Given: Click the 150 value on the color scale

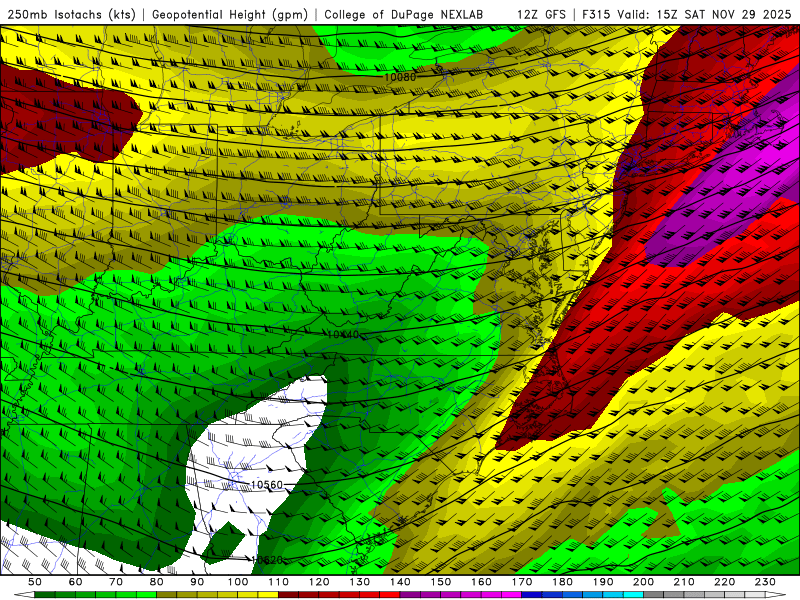Looking at the screenshot, I should pyautogui.click(x=441, y=582).
